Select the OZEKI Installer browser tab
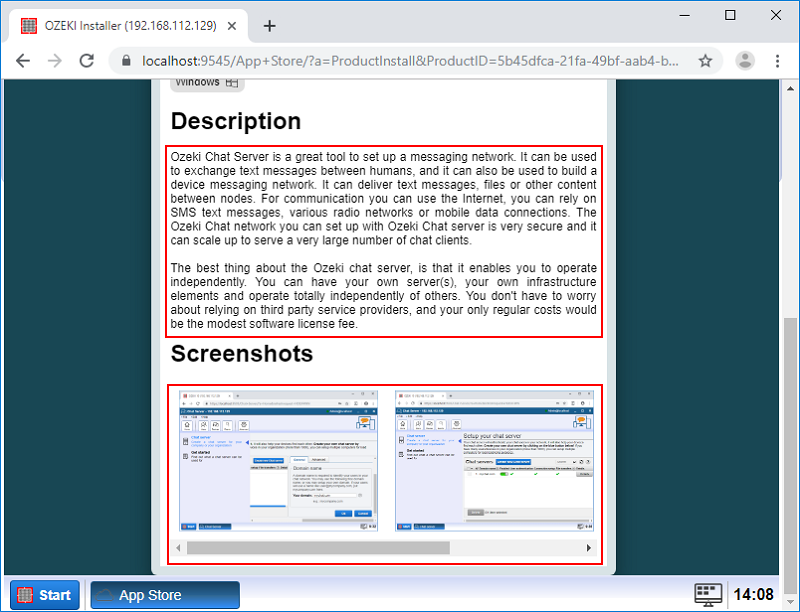The image size is (800, 612). click(128, 26)
